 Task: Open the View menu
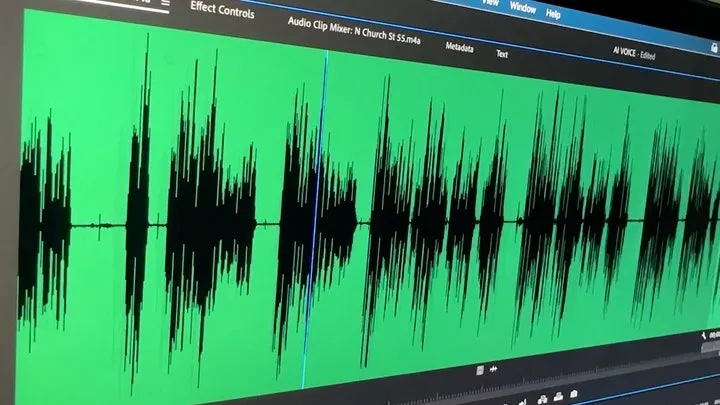pyautogui.click(x=490, y=3)
